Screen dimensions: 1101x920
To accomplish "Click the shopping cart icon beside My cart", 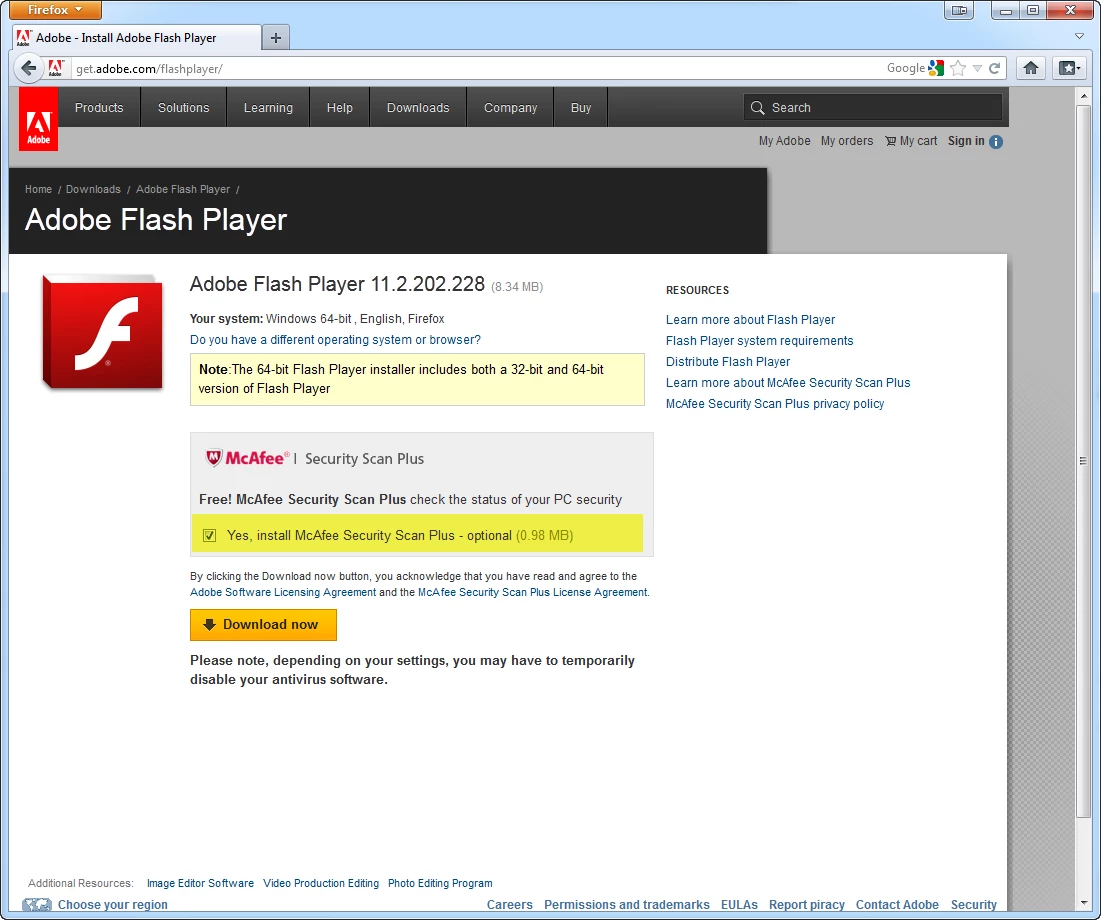I will coord(890,141).
